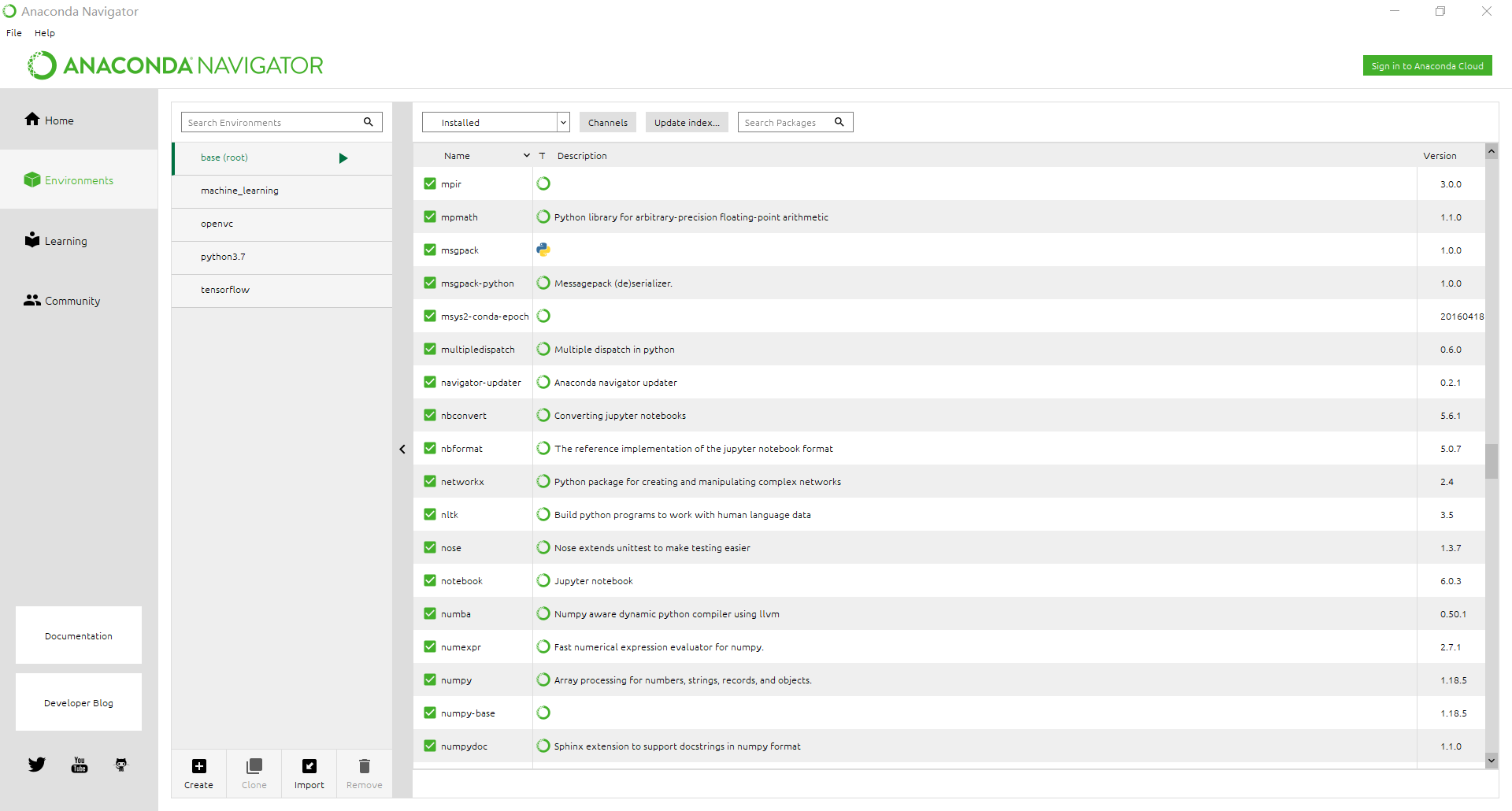Click the conda icon for mpir

(x=543, y=183)
